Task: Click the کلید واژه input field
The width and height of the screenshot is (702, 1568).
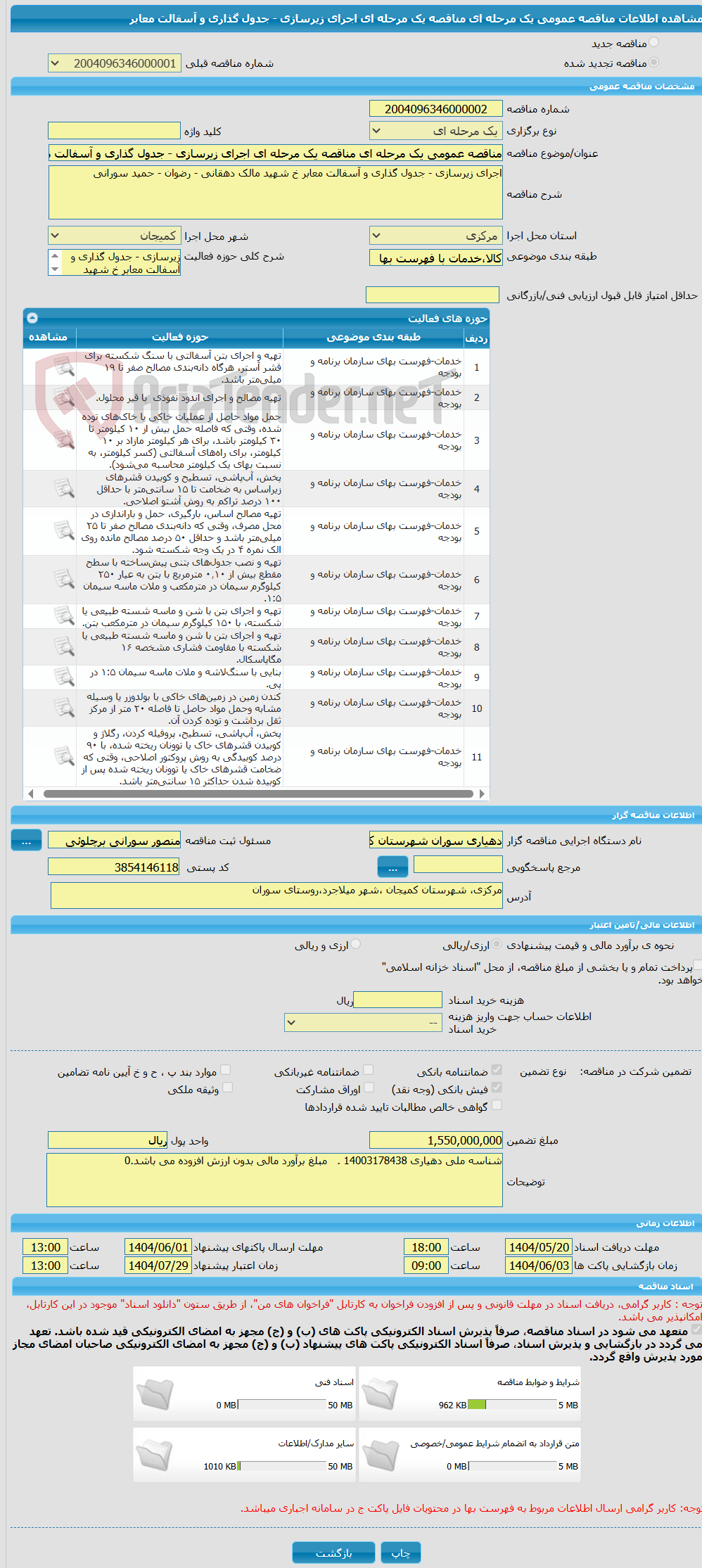Action: 114,131
